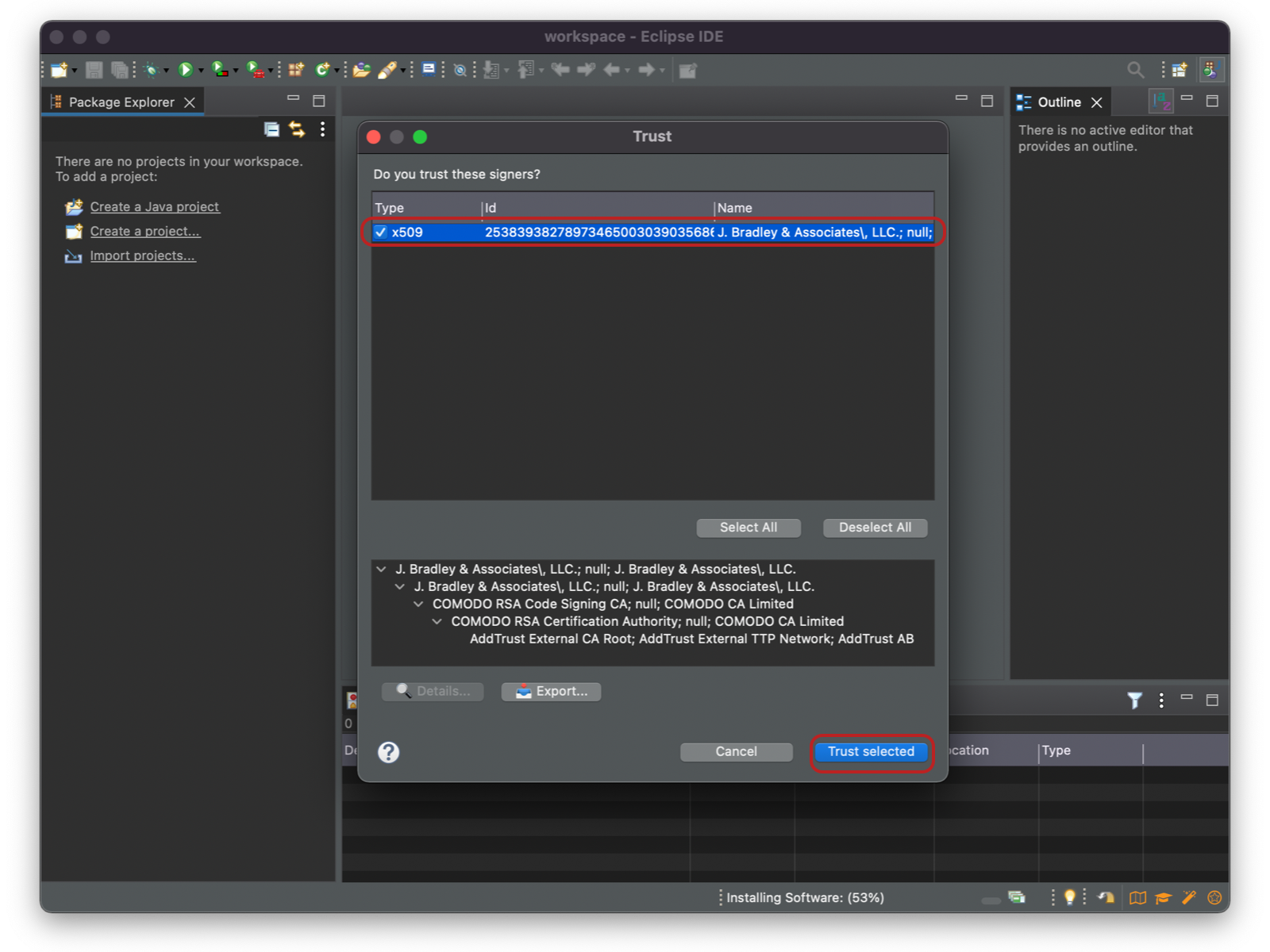This screenshot has width=1270, height=952.
Task: Click the Select All button
Action: (x=749, y=528)
